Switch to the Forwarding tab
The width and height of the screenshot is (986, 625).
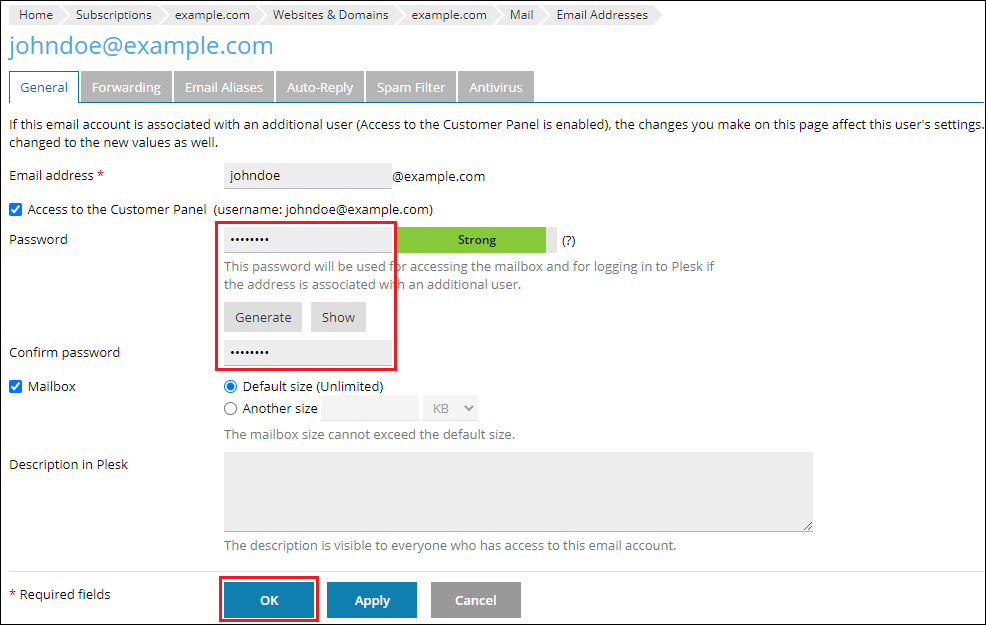(126, 87)
